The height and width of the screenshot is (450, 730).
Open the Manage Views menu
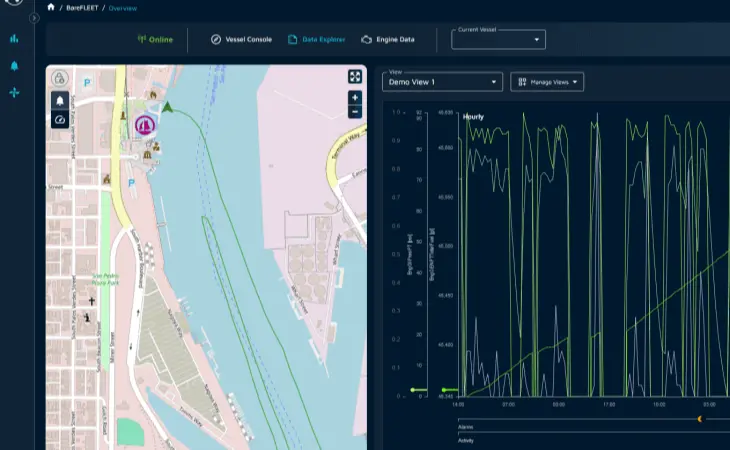pos(547,82)
